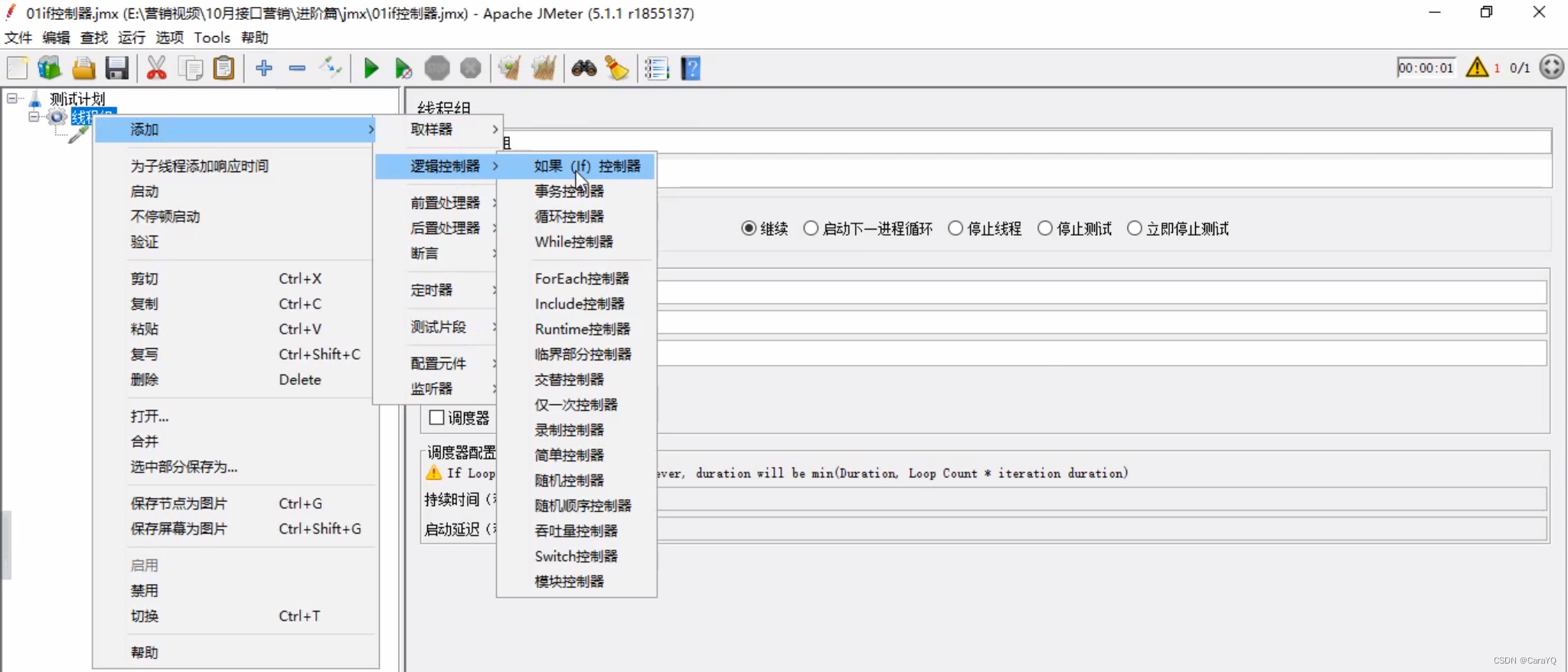Open the 运行 menu
The height and width of the screenshot is (672, 1568).
132,38
